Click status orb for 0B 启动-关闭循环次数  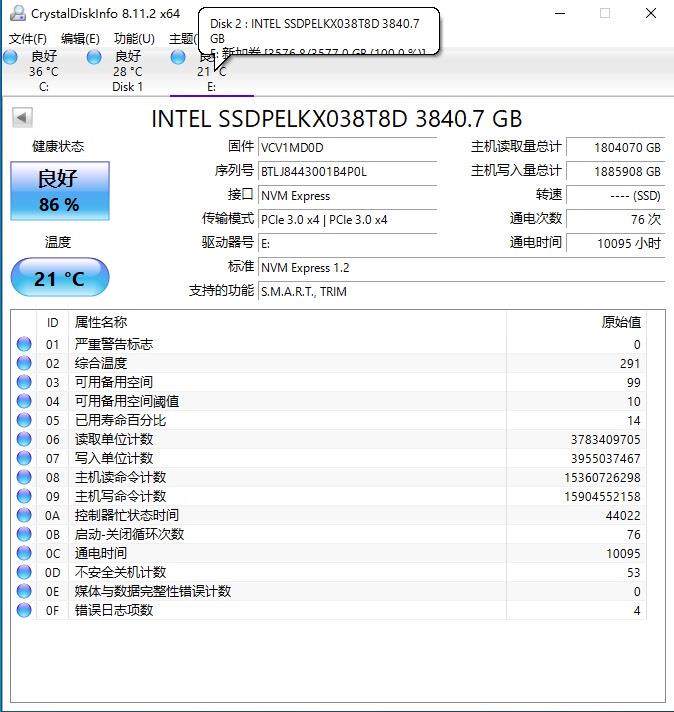pyautogui.click(x=24, y=534)
